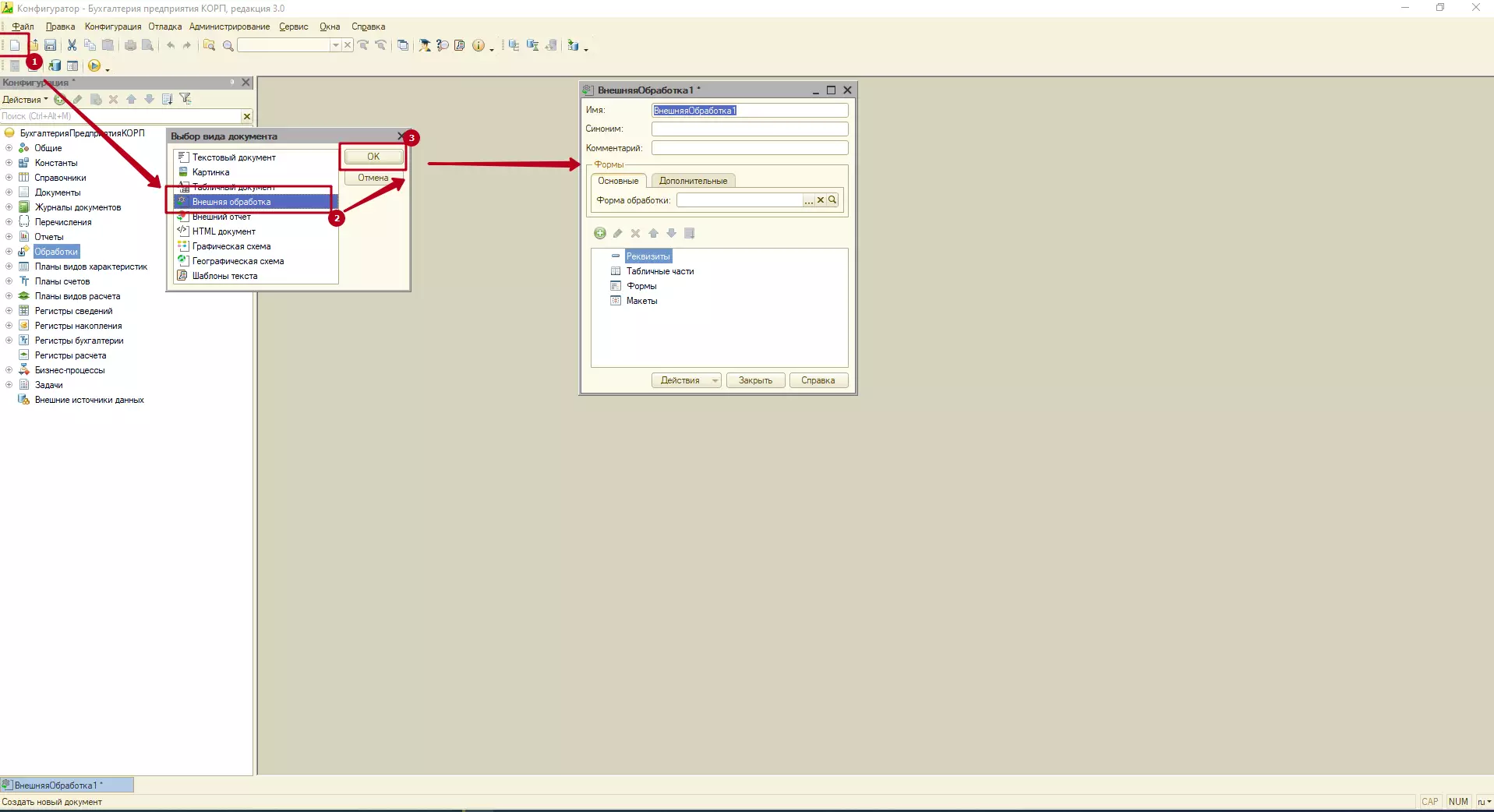The image size is (1494, 812).
Task: Click the magnifier Find icon in the toolbar
Action: (x=228, y=45)
